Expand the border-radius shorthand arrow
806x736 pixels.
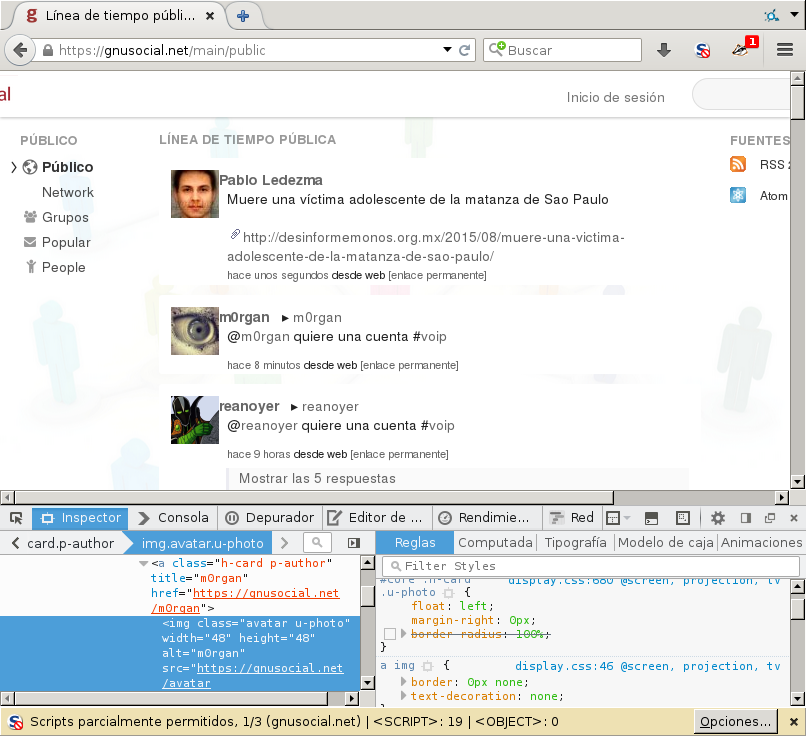[x=404, y=633]
